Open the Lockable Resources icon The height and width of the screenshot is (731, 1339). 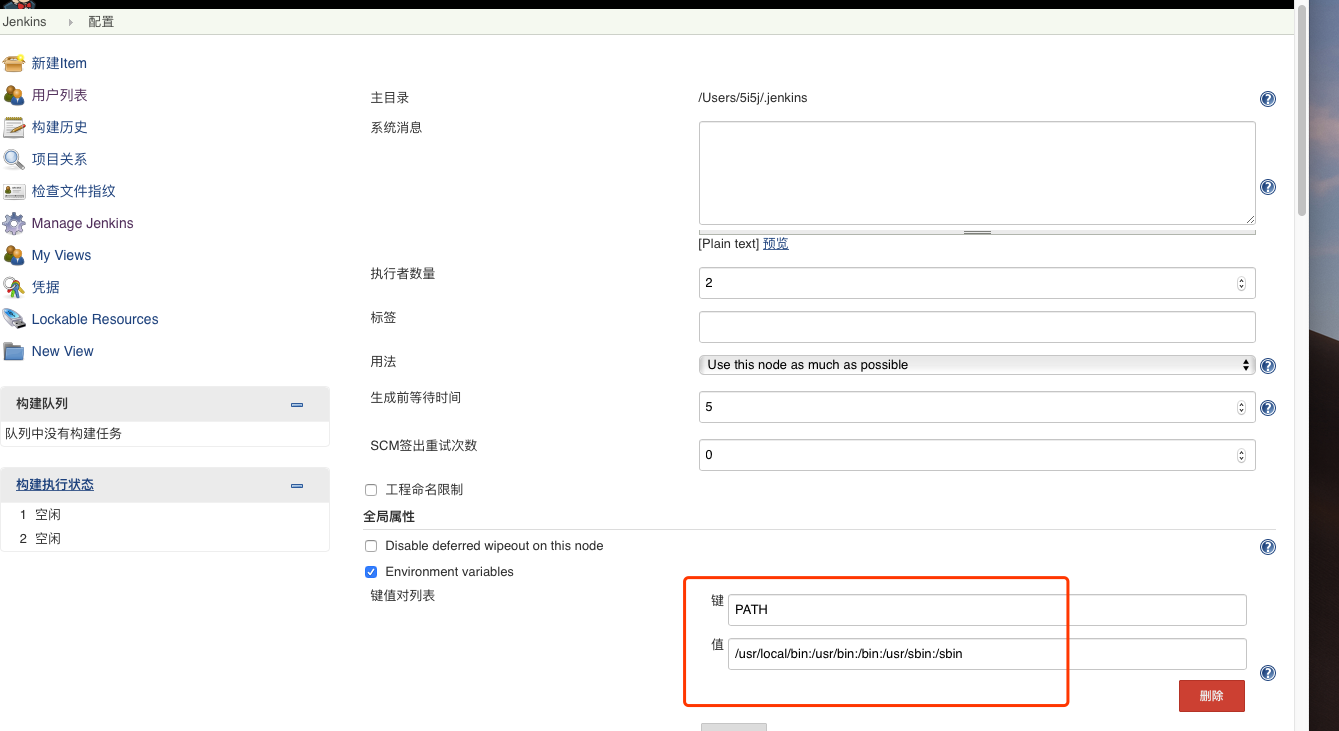(14, 319)
